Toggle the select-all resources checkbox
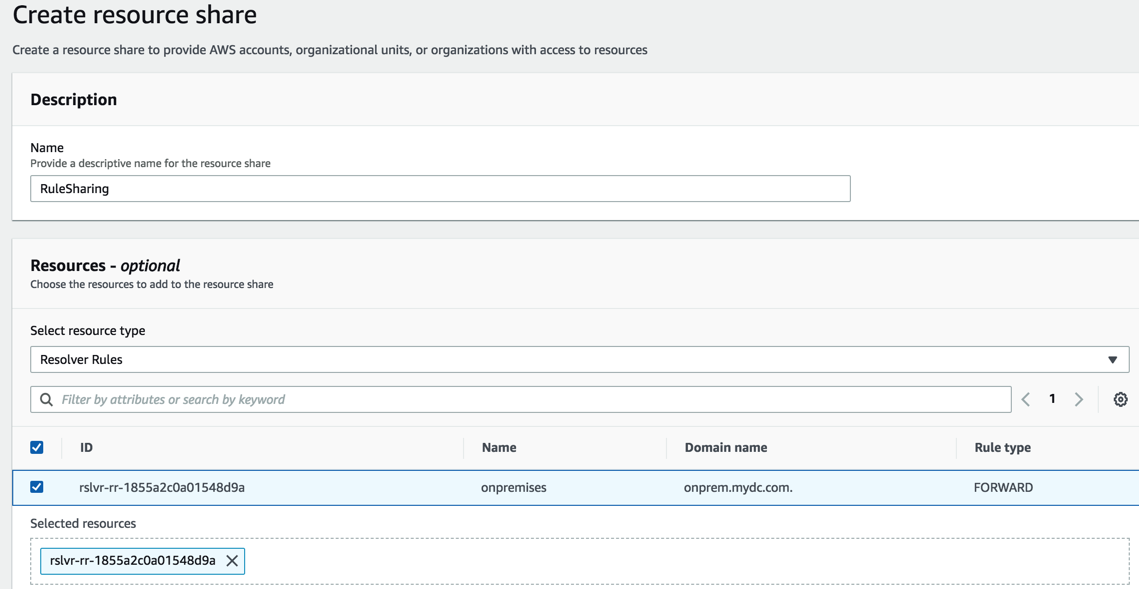 pos(37,447)
